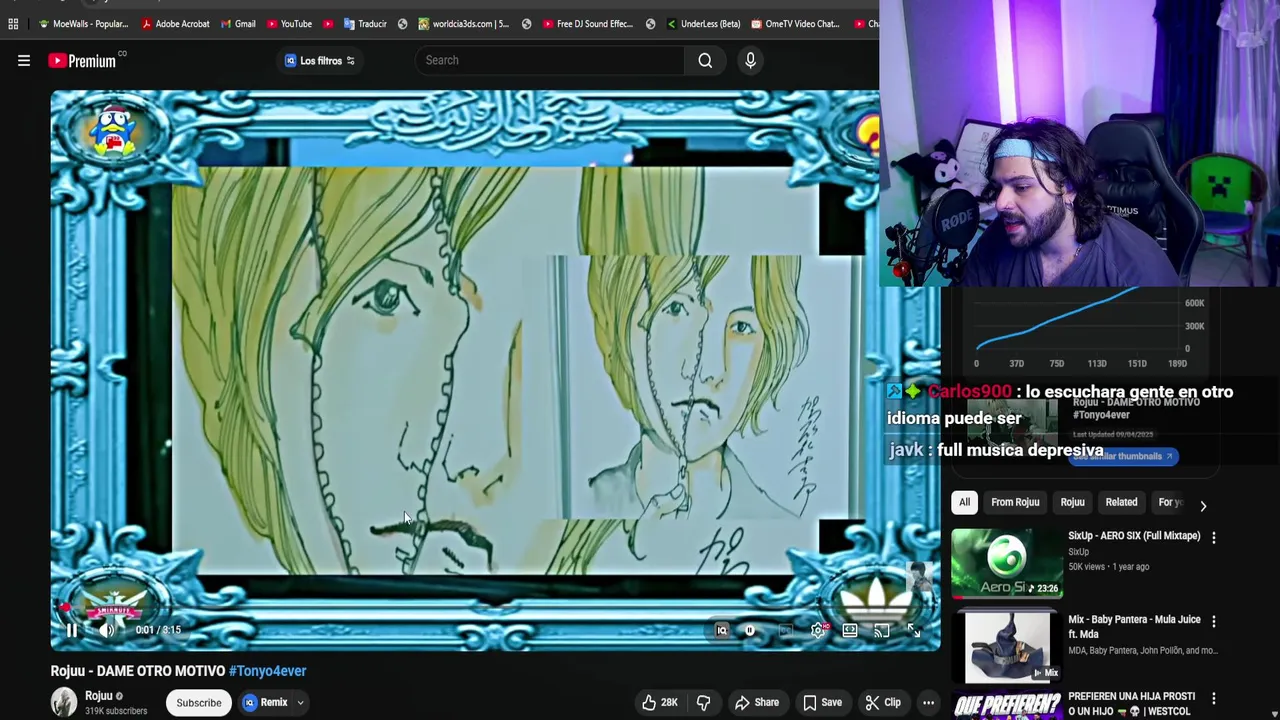
Task: Expand the Remix dropdown arrow
Action: point(300,702)
